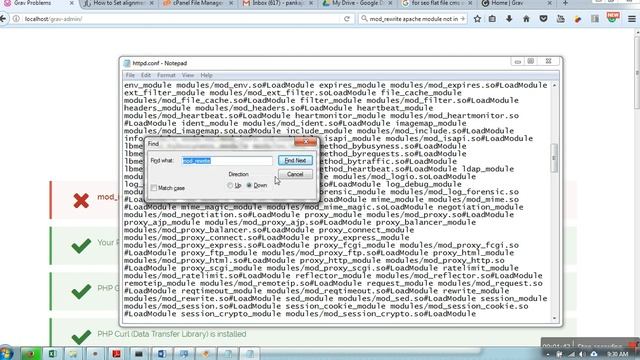
Task: Switch to the Gmail Inbox tab
Action: click(278, 3)
